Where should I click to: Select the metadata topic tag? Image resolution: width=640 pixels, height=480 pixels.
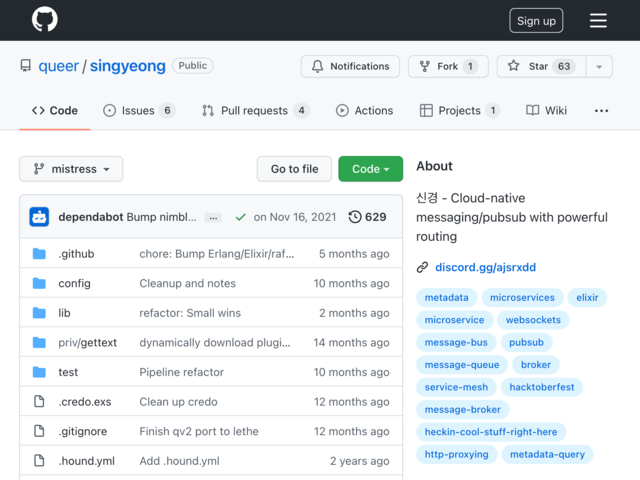(x=447, y=298)
